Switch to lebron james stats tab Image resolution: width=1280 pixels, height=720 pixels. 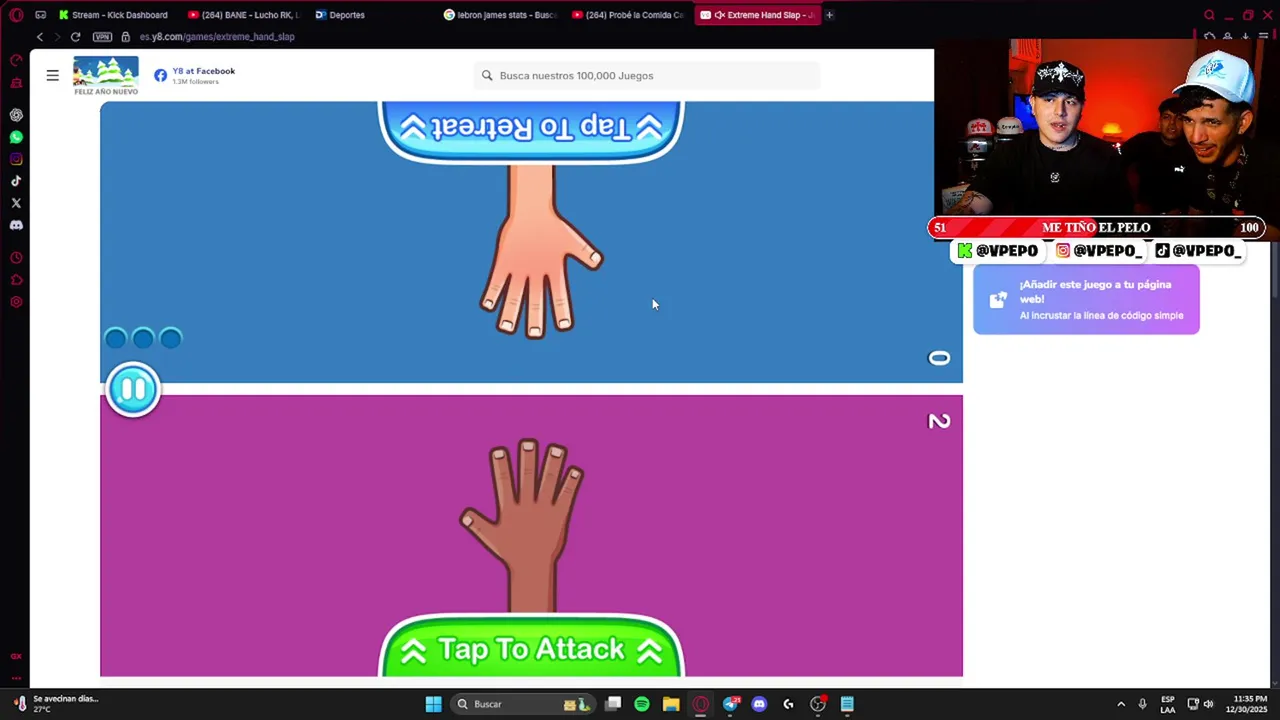tap(500, 15)
